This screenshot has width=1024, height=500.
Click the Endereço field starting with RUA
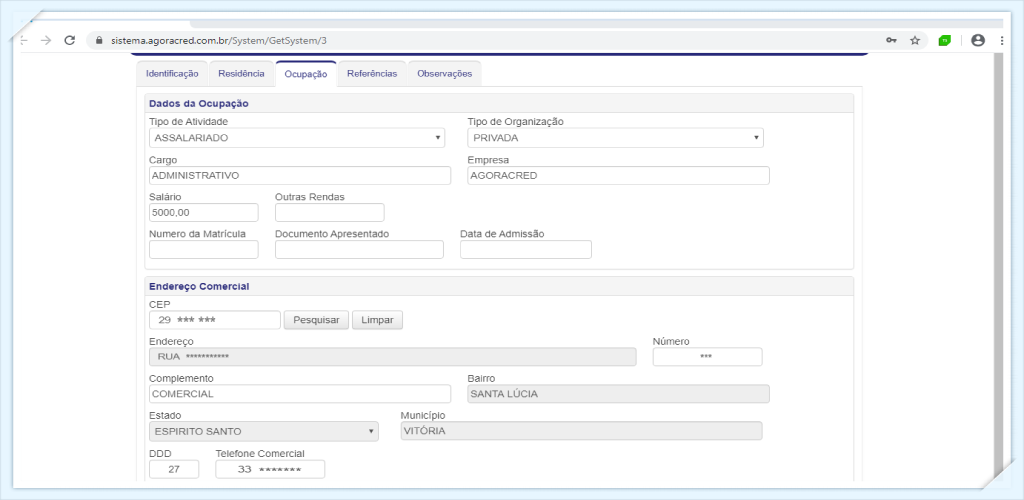pyautogui.click(x=392, y=357)
